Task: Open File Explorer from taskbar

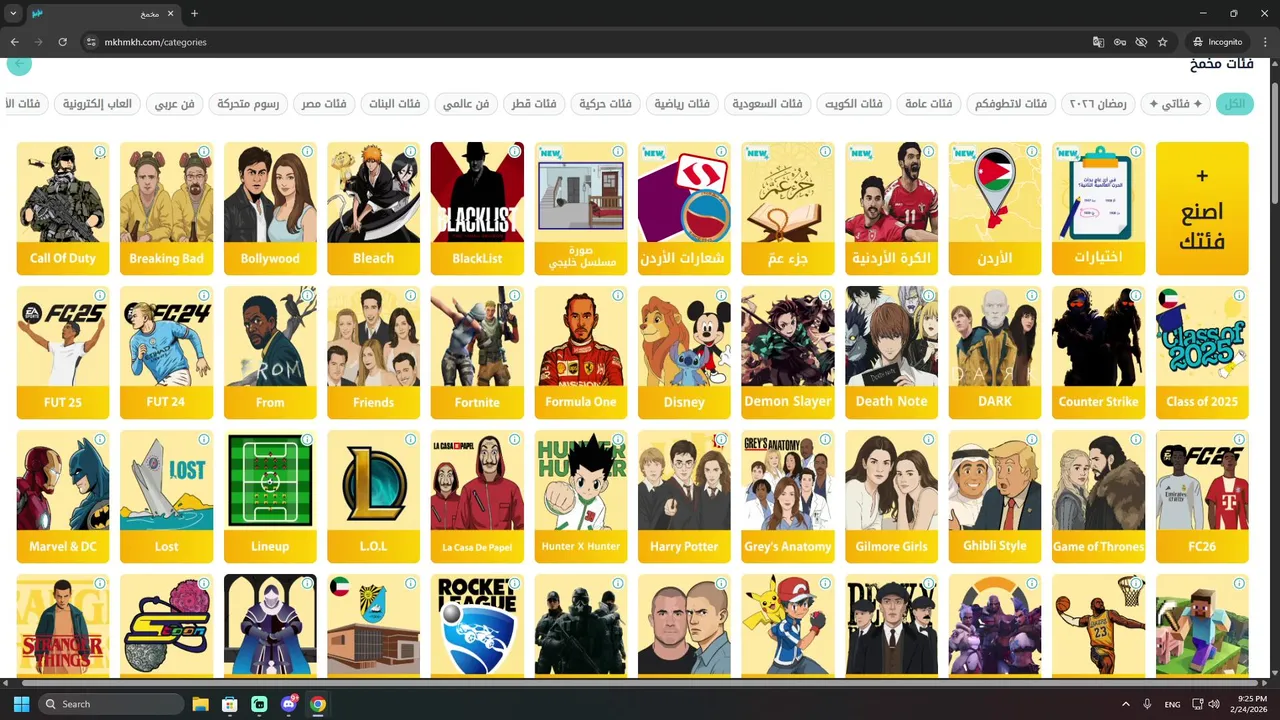Action: 200,704
